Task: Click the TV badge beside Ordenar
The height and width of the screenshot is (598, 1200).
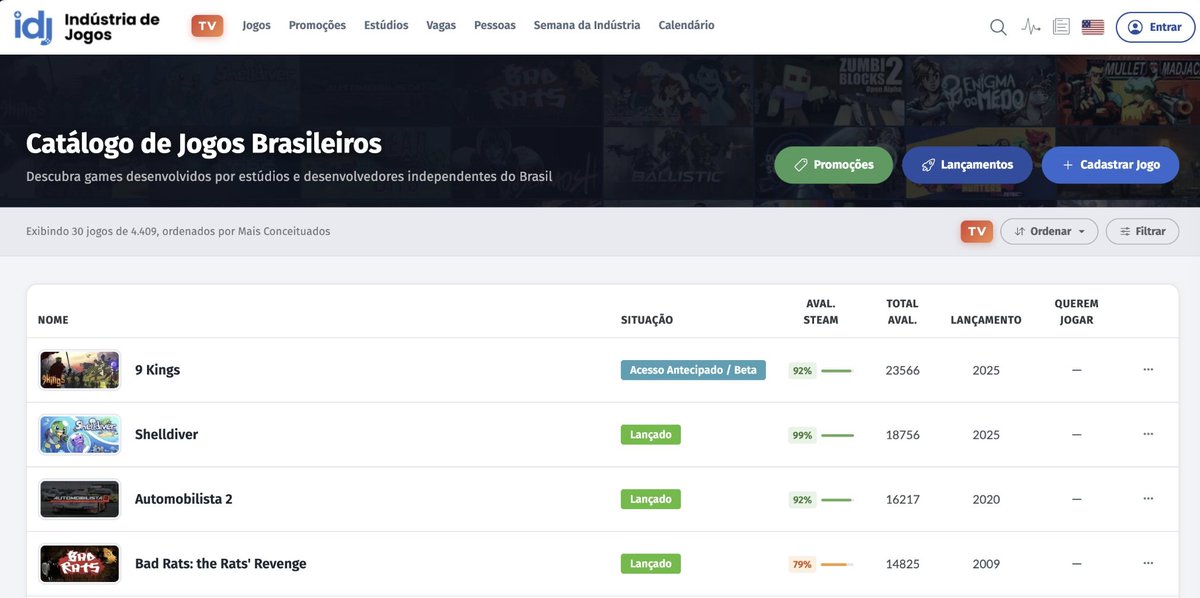Action: pyautogui.click(x=977, y=231)
